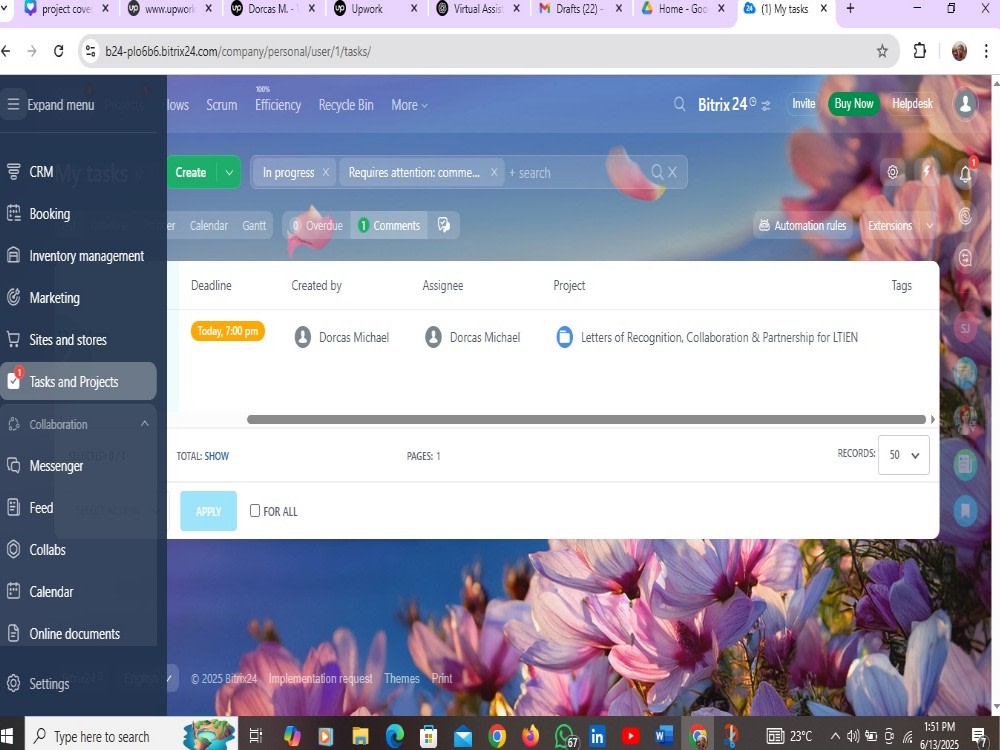This screenshot has height=750, width=1000.
Task: Click the mark-all-comments-read icon beside Comments
Action: (x=444, y=225)
